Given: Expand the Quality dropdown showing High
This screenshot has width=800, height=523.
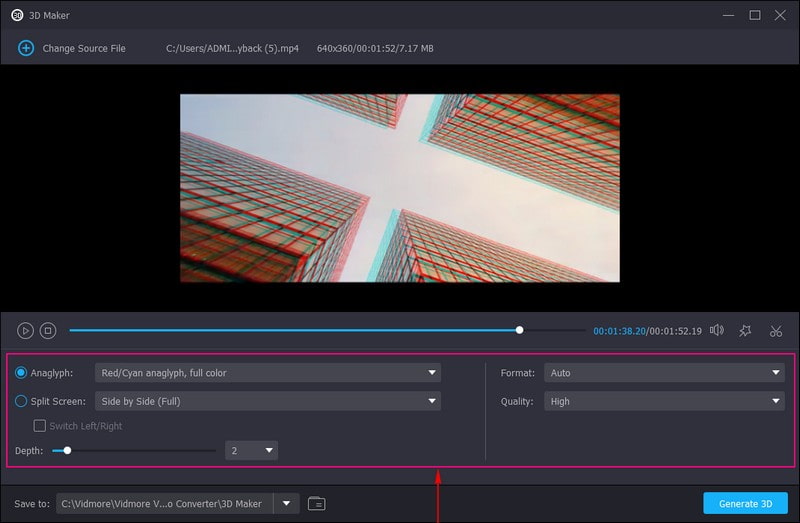Looking at the screenshot, I should [664, 401].
